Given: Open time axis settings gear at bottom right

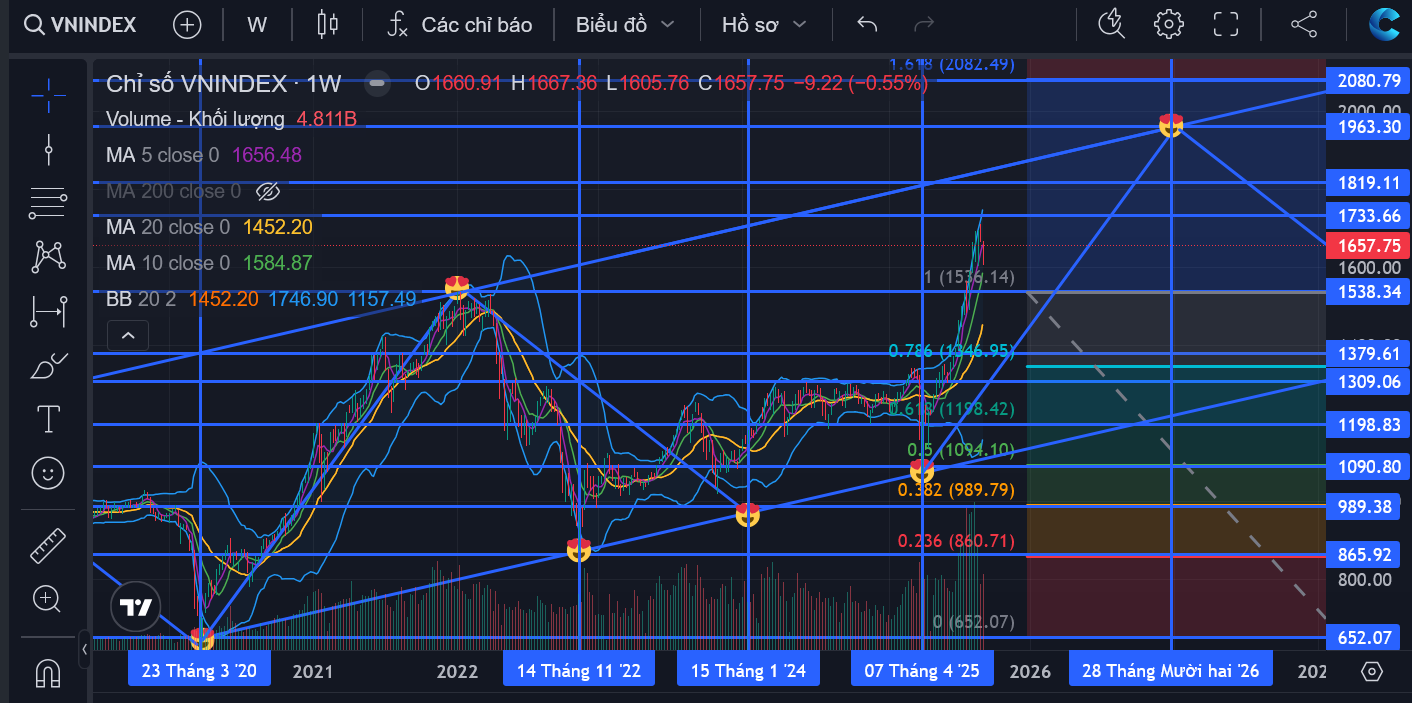Looking at the screenshot, I should (1372, 670).
